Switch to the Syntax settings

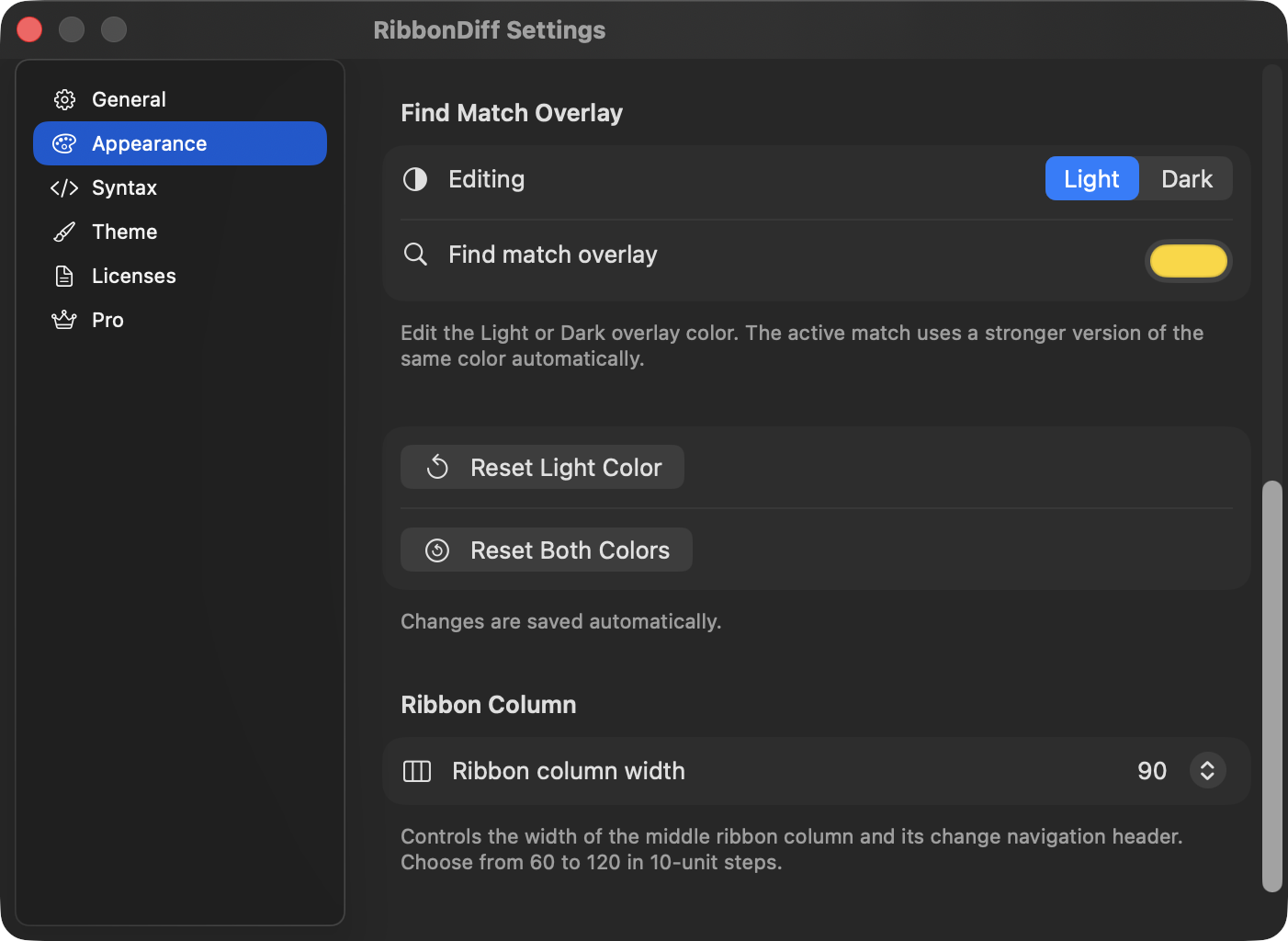pos(180,187)
